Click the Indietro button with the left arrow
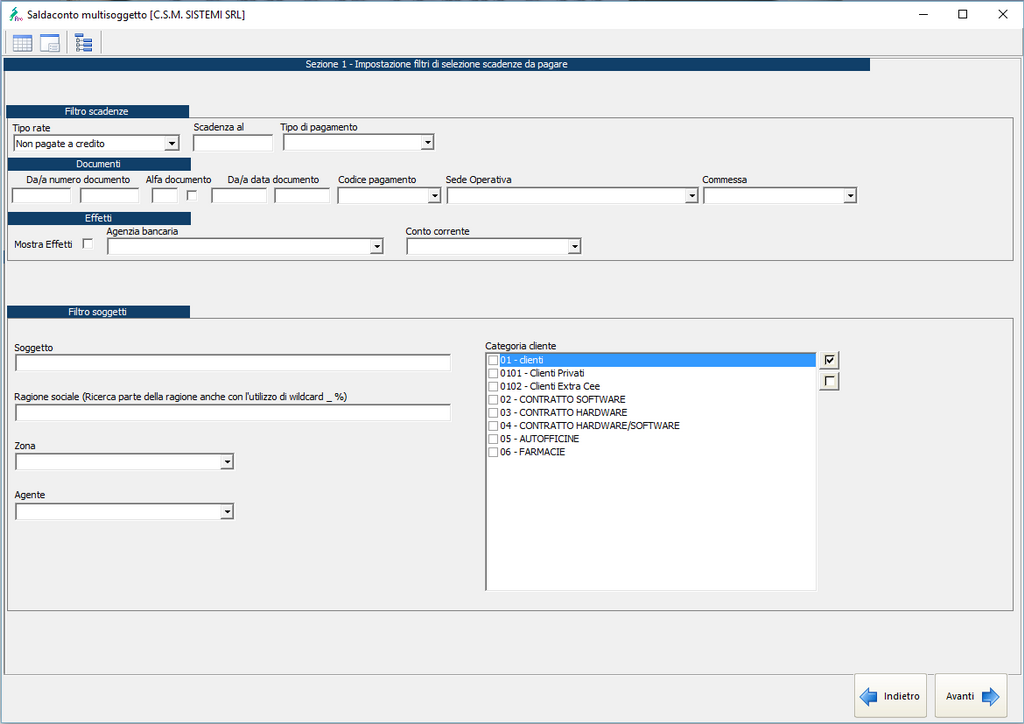 (890, 696)
